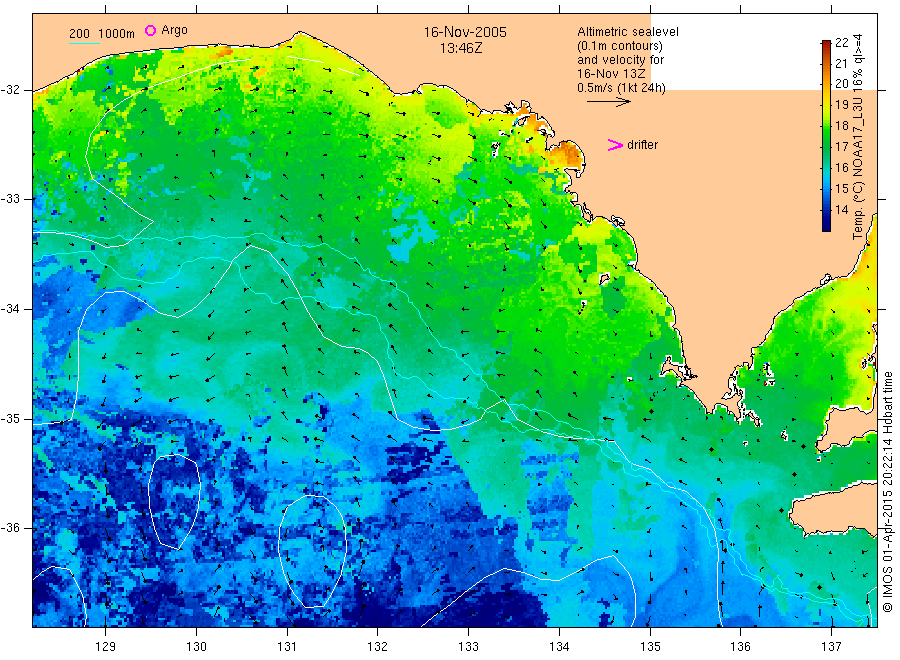The image size is (900, 660).
Task: Click the 'Argo' legend label
Action: (x=174, y=30)
